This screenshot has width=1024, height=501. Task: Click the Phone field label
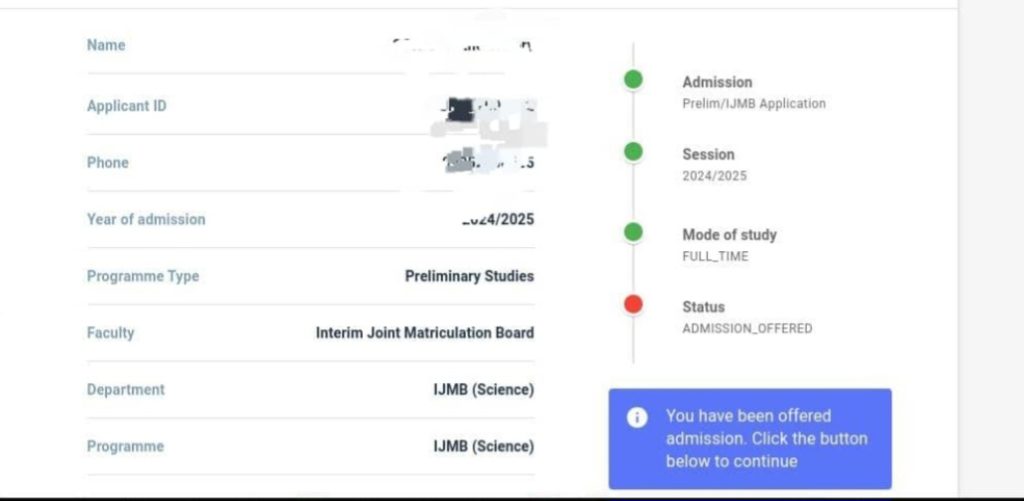pyautogui.click(x=108, y=162)
